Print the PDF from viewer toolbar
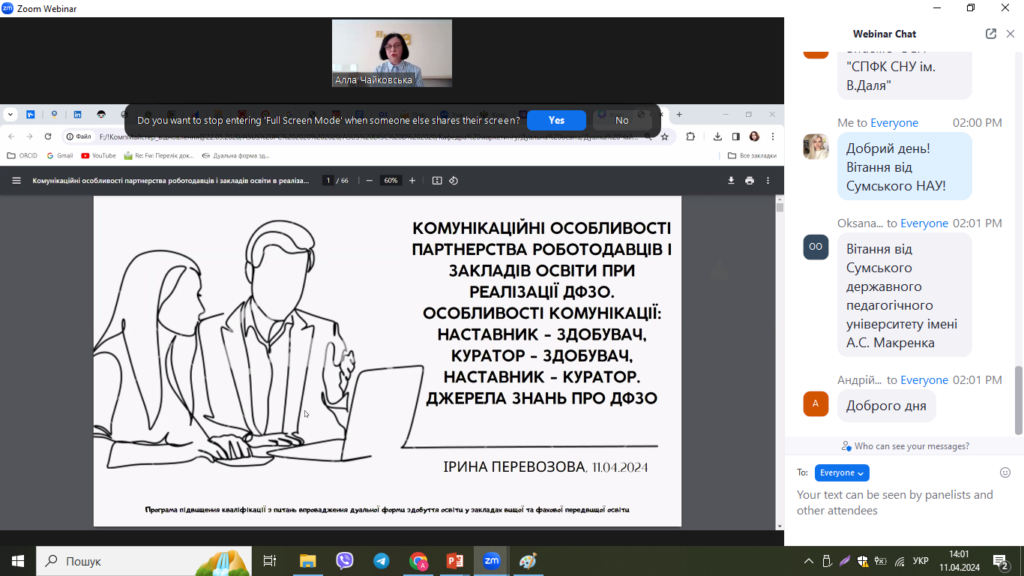 (749, 181)
